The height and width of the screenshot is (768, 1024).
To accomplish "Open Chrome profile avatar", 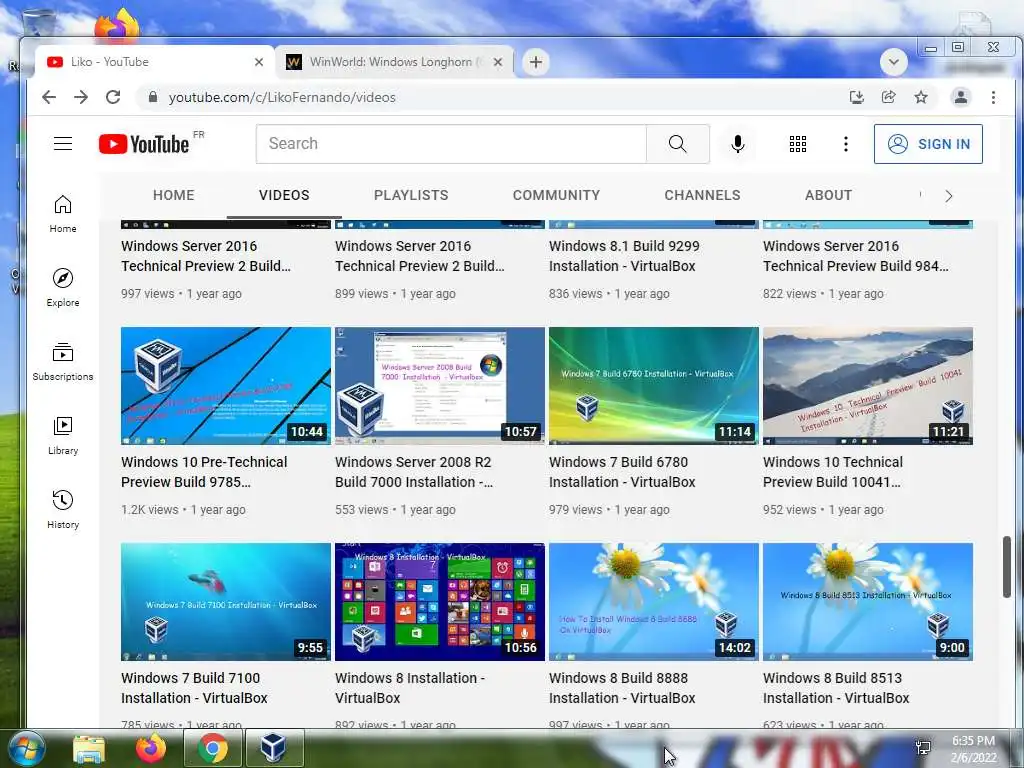I will pos(961,97).
